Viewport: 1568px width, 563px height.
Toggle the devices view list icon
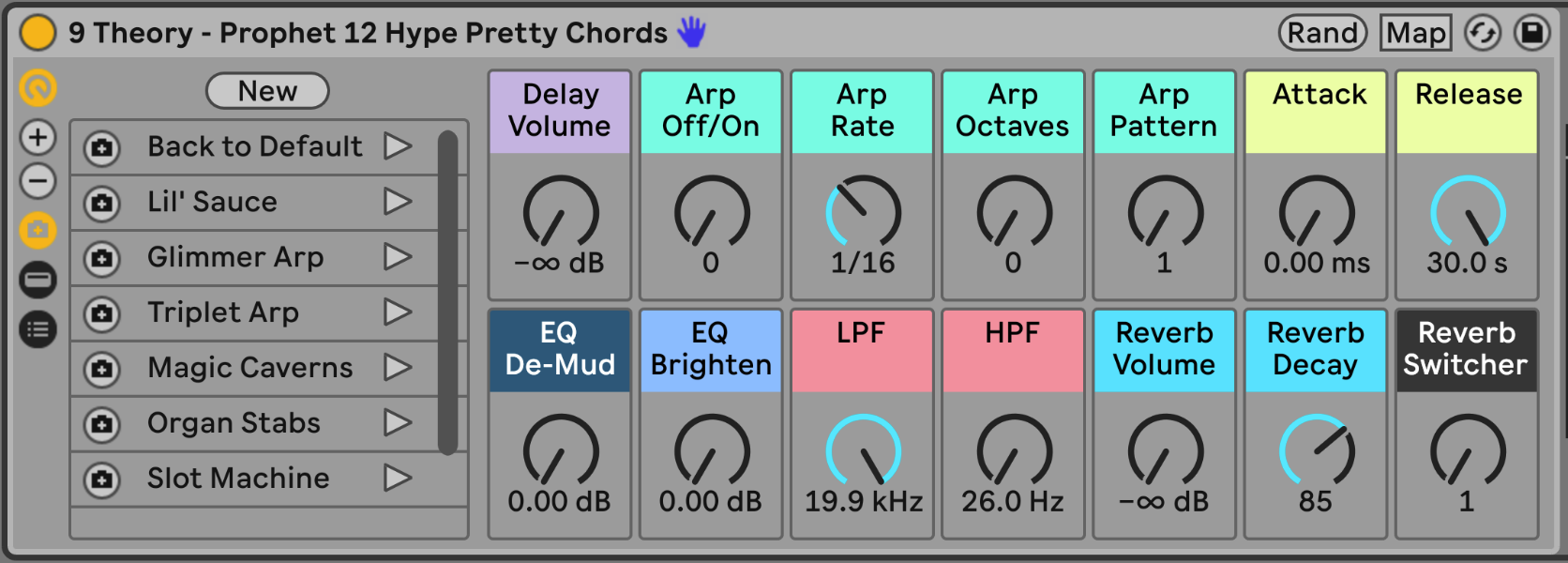point(38,329)
